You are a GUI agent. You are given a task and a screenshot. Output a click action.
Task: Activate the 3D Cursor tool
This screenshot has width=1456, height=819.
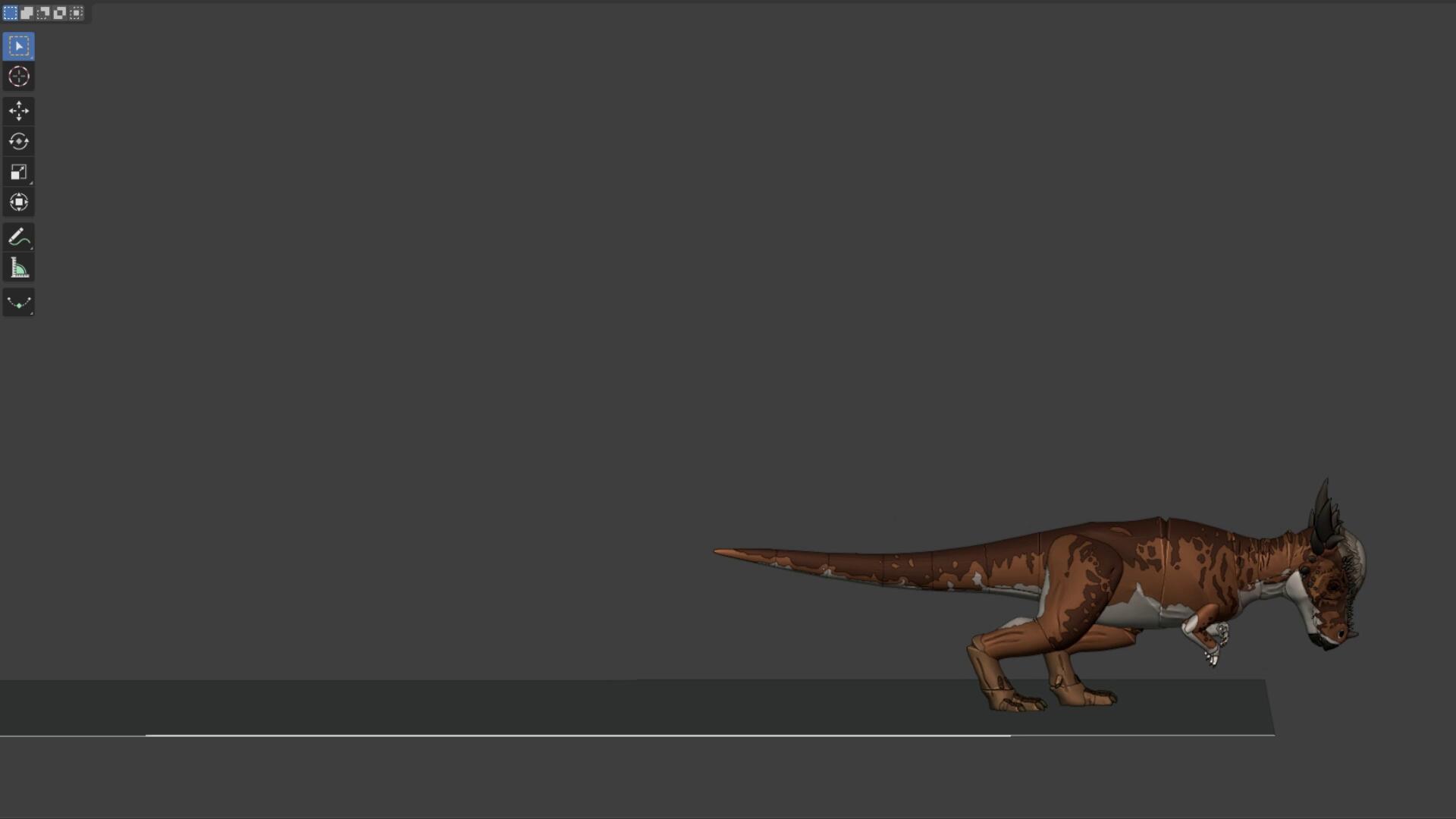(x=18, y=77)
